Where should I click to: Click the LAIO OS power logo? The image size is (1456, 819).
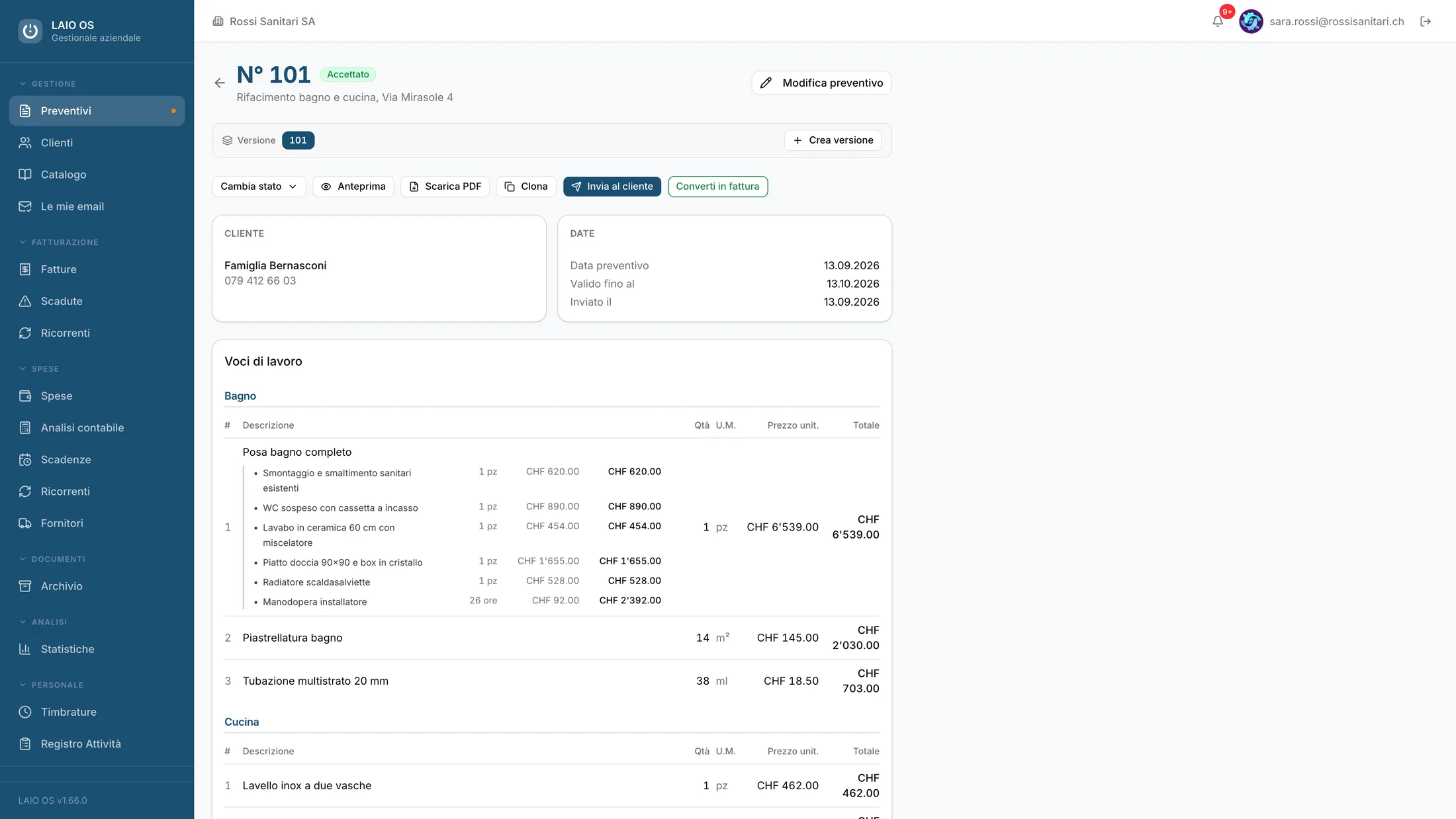30,30
